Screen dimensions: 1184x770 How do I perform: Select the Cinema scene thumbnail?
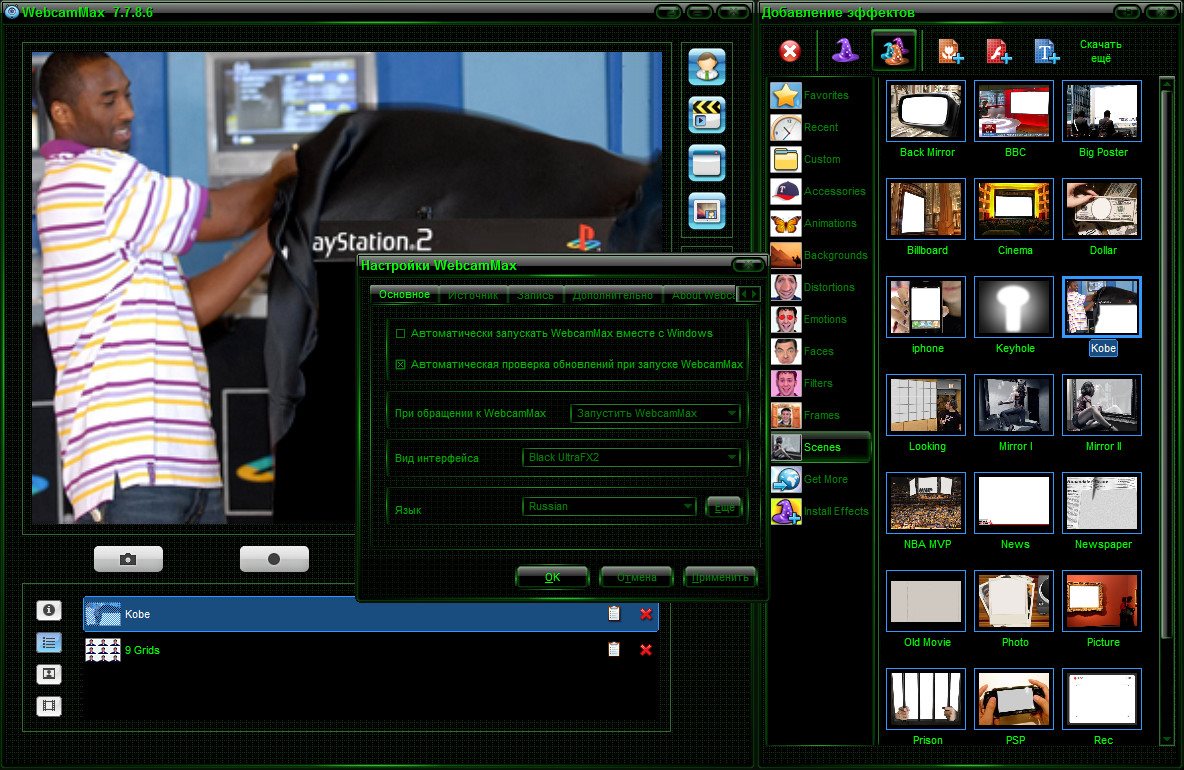(x=1014, y=209)
